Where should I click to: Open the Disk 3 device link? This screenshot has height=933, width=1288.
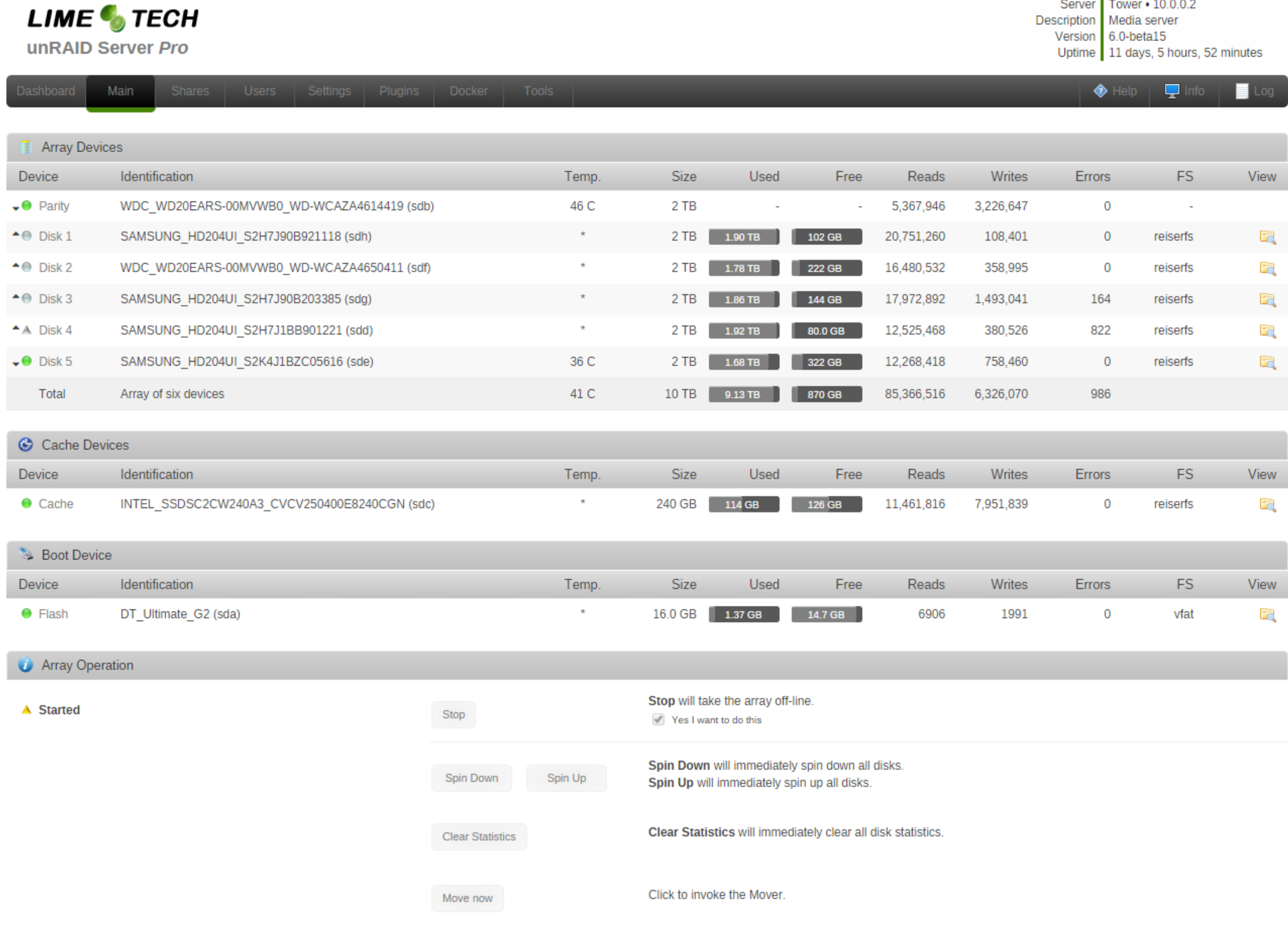pos(55,299)
